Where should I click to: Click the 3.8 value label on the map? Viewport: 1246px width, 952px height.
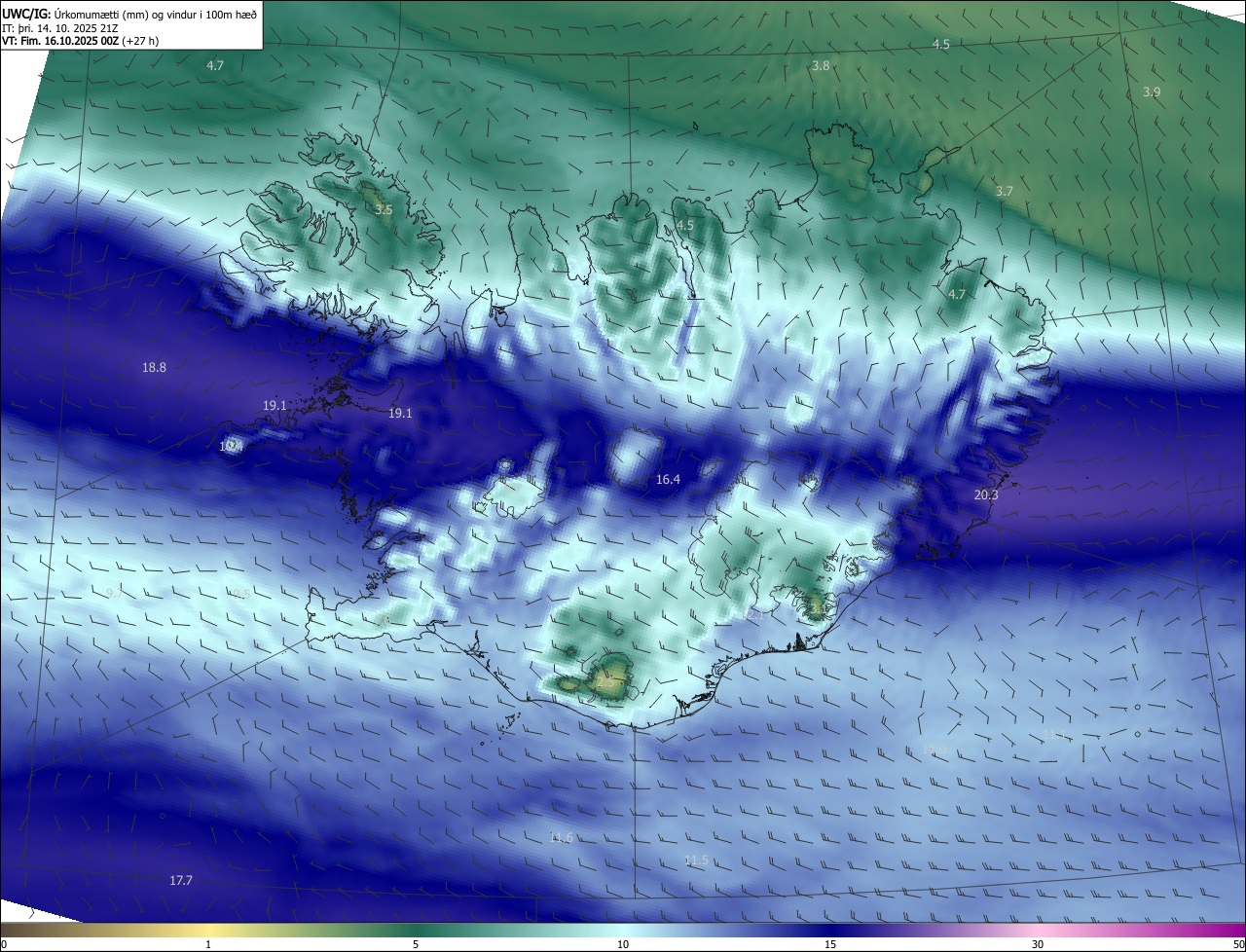click(821, 66)
